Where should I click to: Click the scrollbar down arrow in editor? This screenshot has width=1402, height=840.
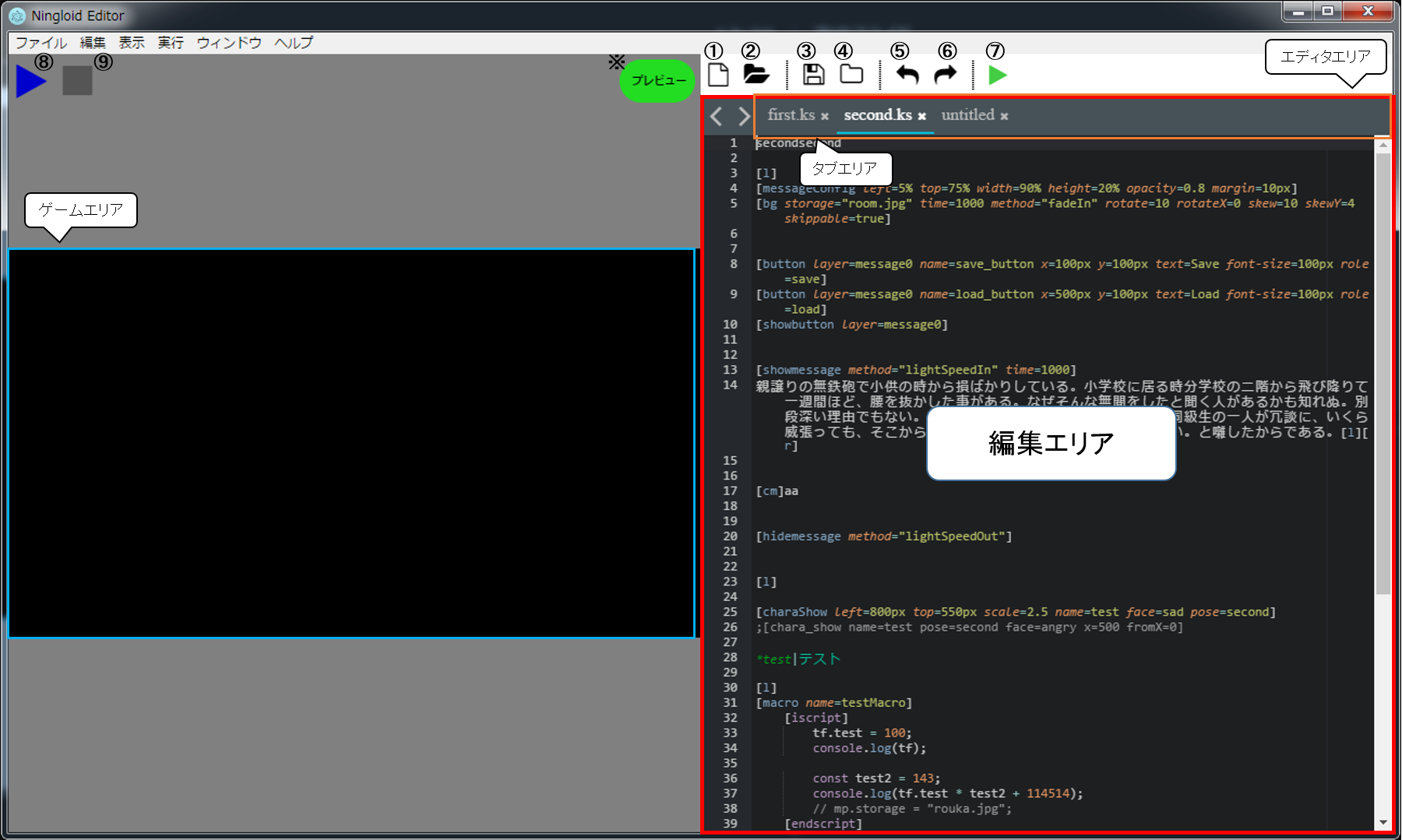point(1383,822)
